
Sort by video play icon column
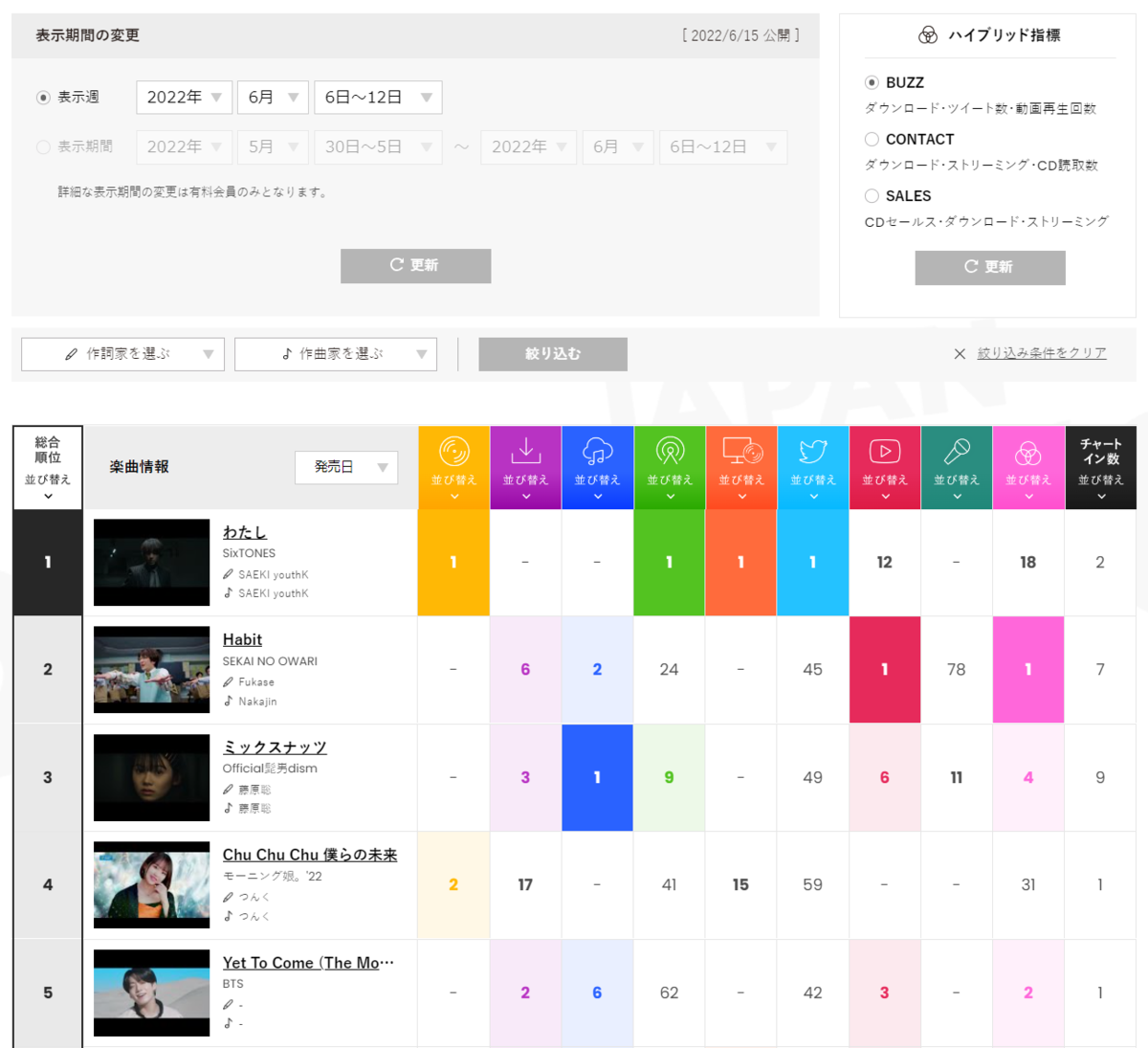coord(885,467)
